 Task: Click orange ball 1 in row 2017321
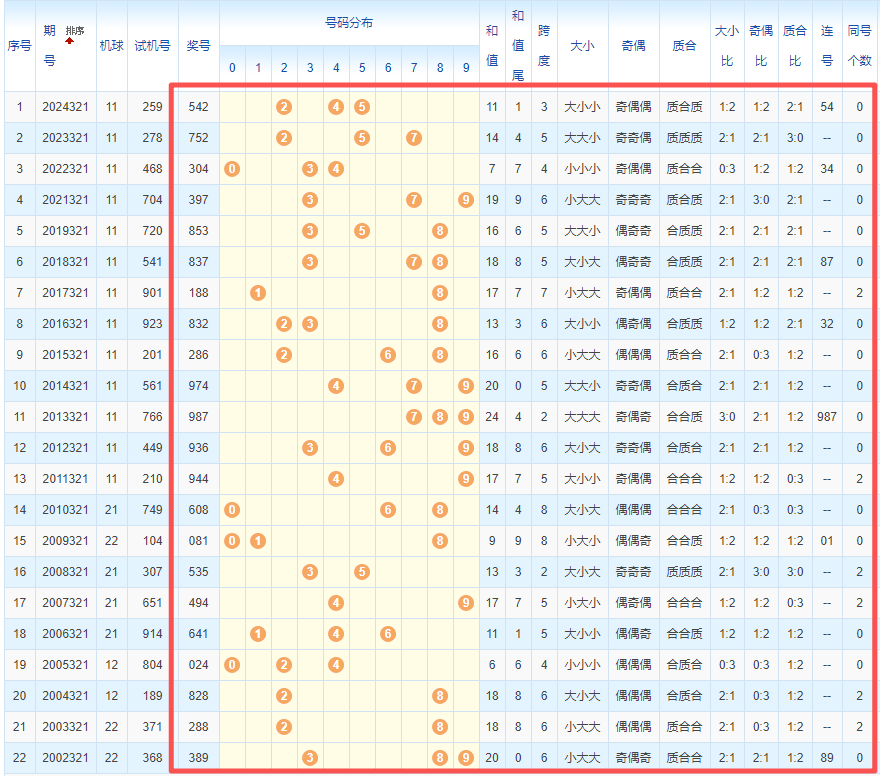point(258,293)
